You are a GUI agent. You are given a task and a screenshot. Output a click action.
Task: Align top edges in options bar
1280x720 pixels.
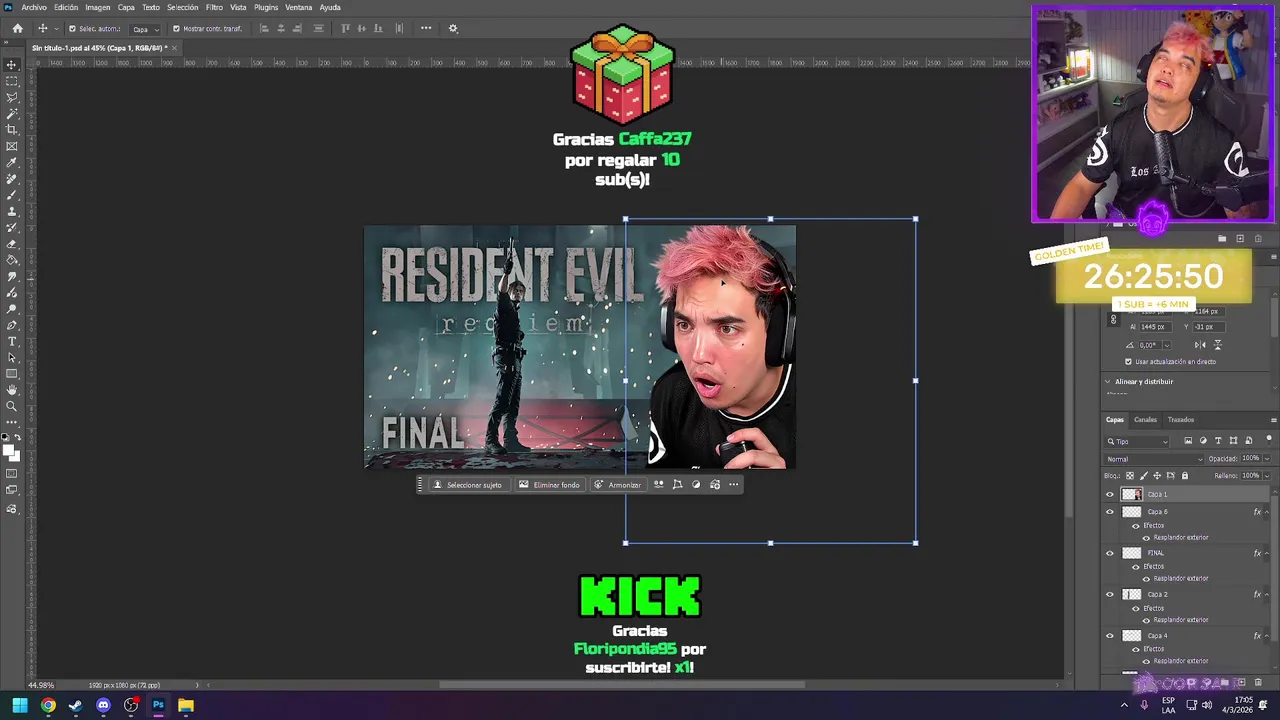pos(345,28)
